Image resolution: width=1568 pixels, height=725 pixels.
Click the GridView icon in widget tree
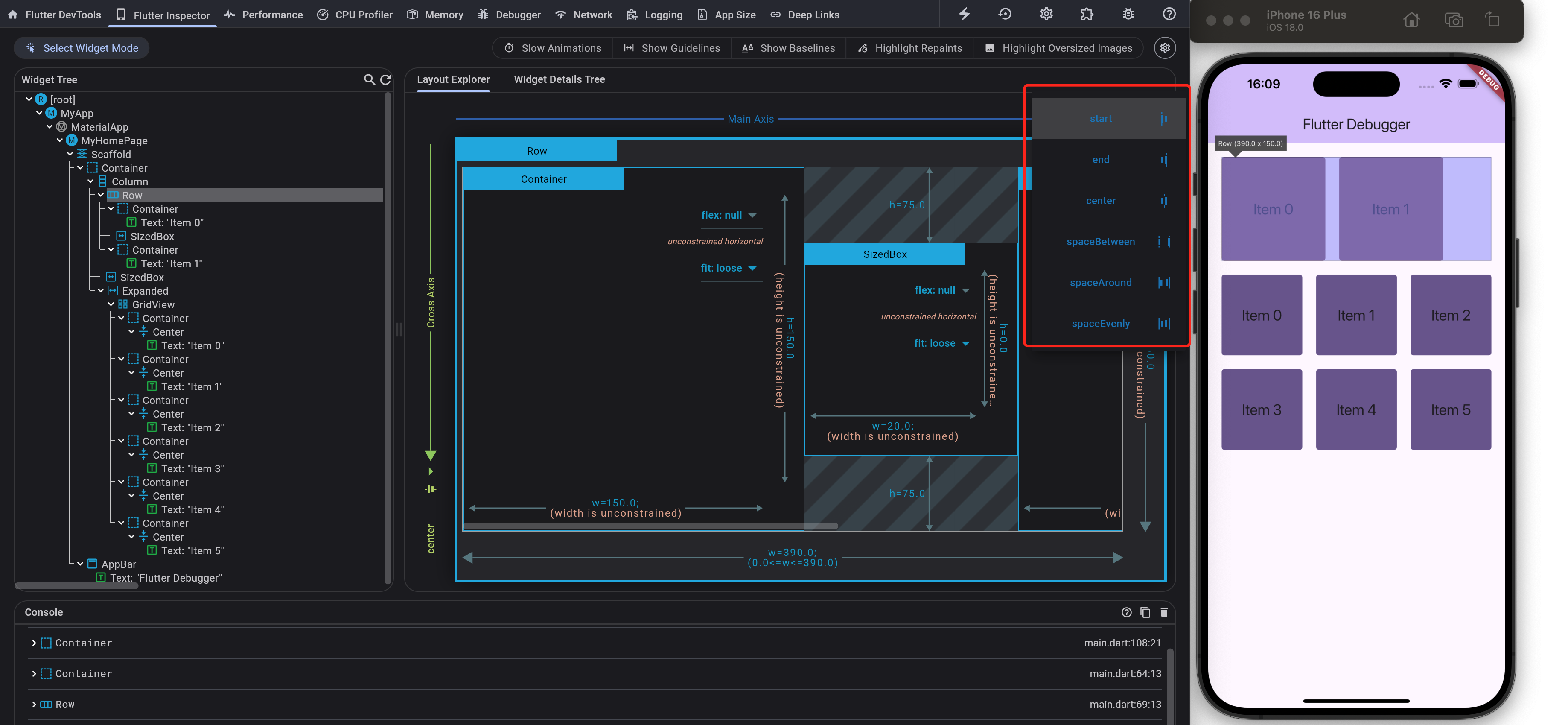click(x=123, y=304)
